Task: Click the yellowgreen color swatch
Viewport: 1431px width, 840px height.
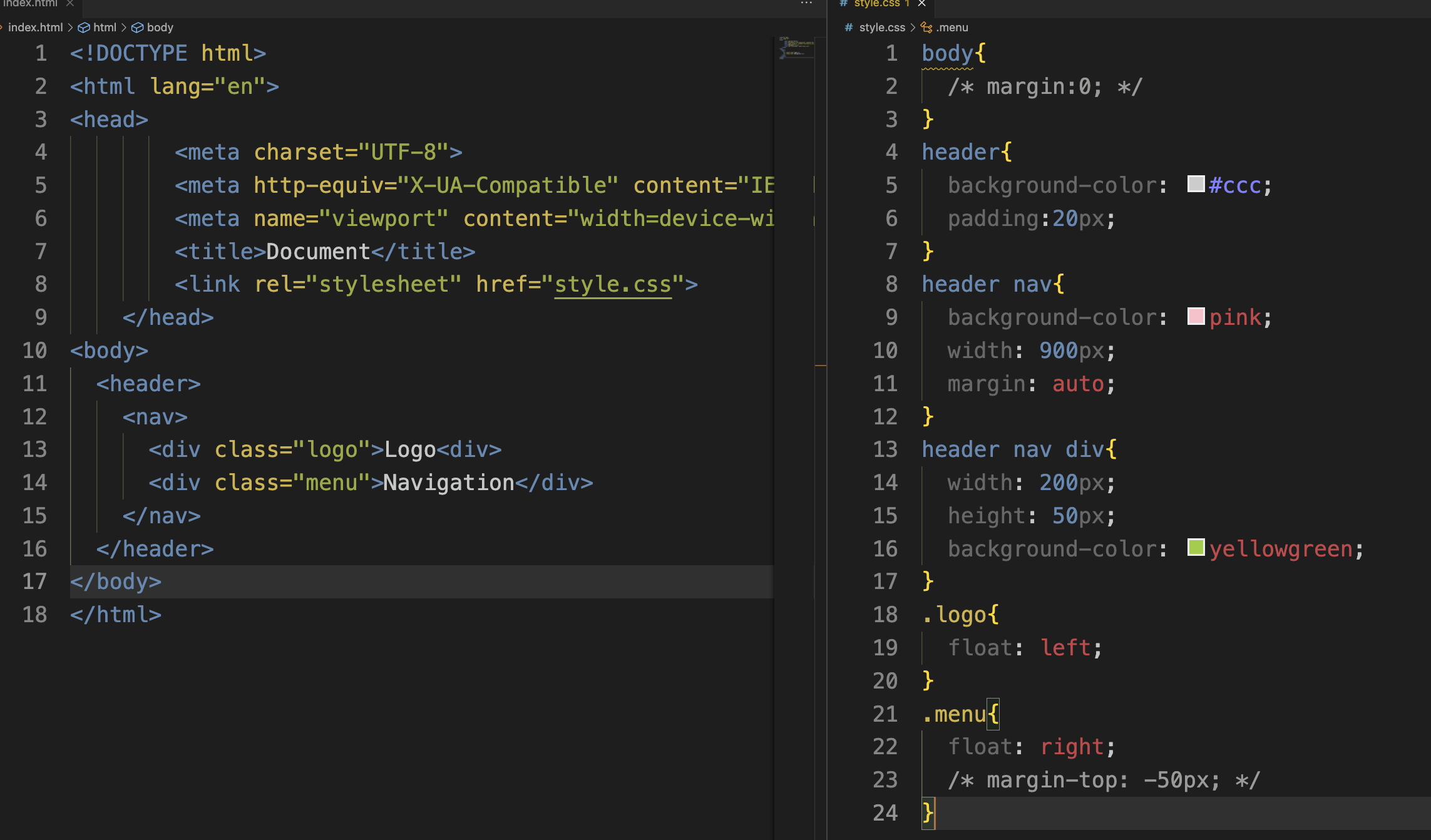Action: (1196, 548)
